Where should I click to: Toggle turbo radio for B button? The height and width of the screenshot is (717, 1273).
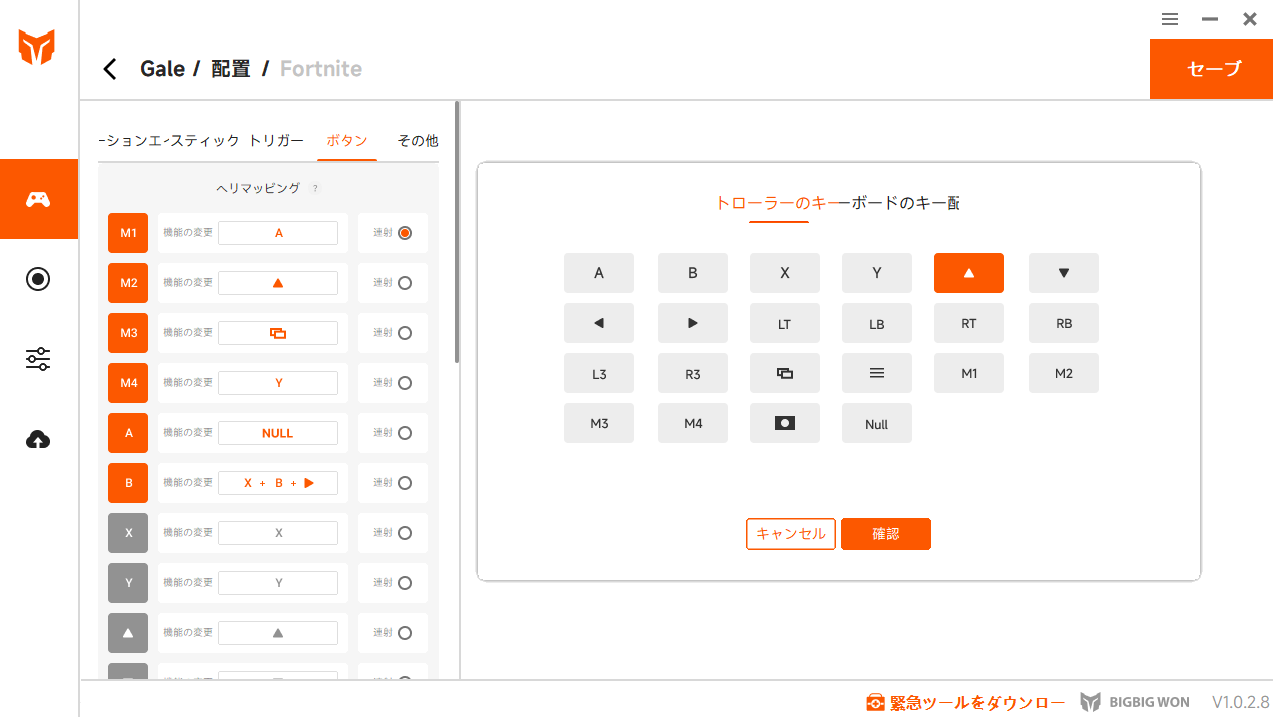click(405, 483)
